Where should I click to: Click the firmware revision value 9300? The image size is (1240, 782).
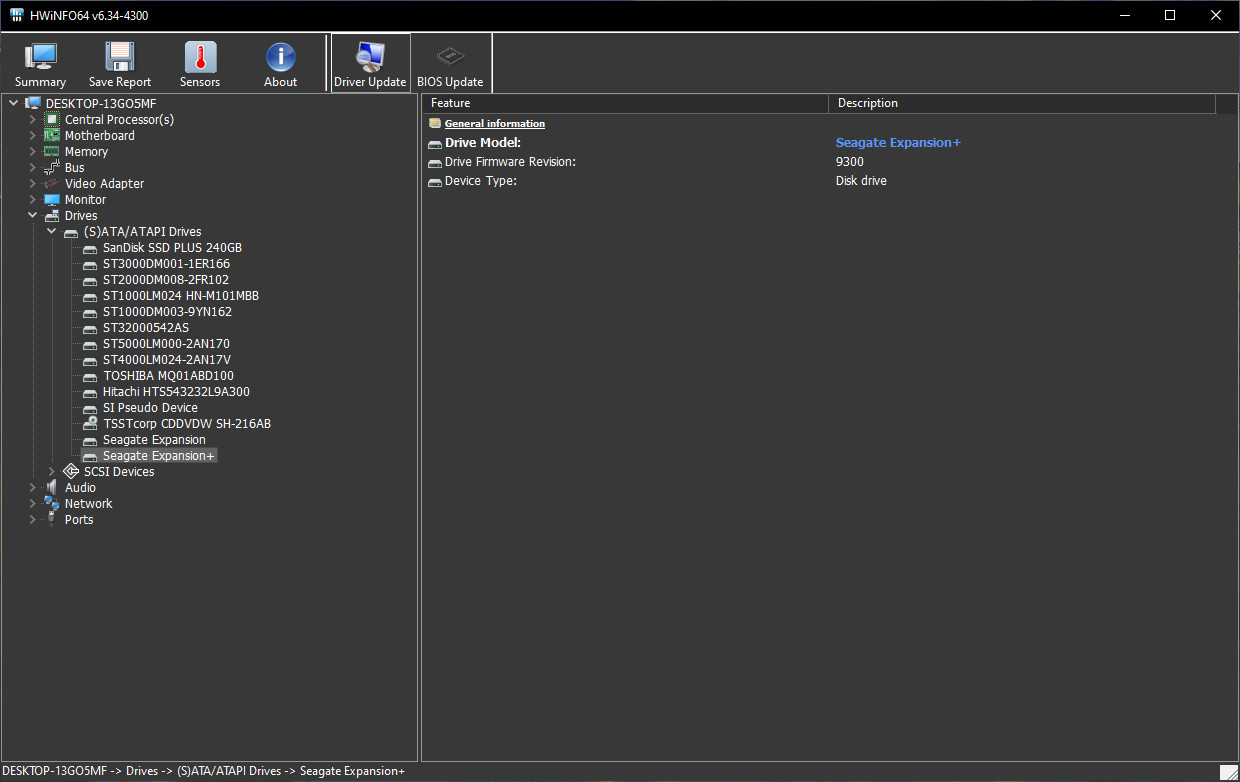(x=850, y=162)
